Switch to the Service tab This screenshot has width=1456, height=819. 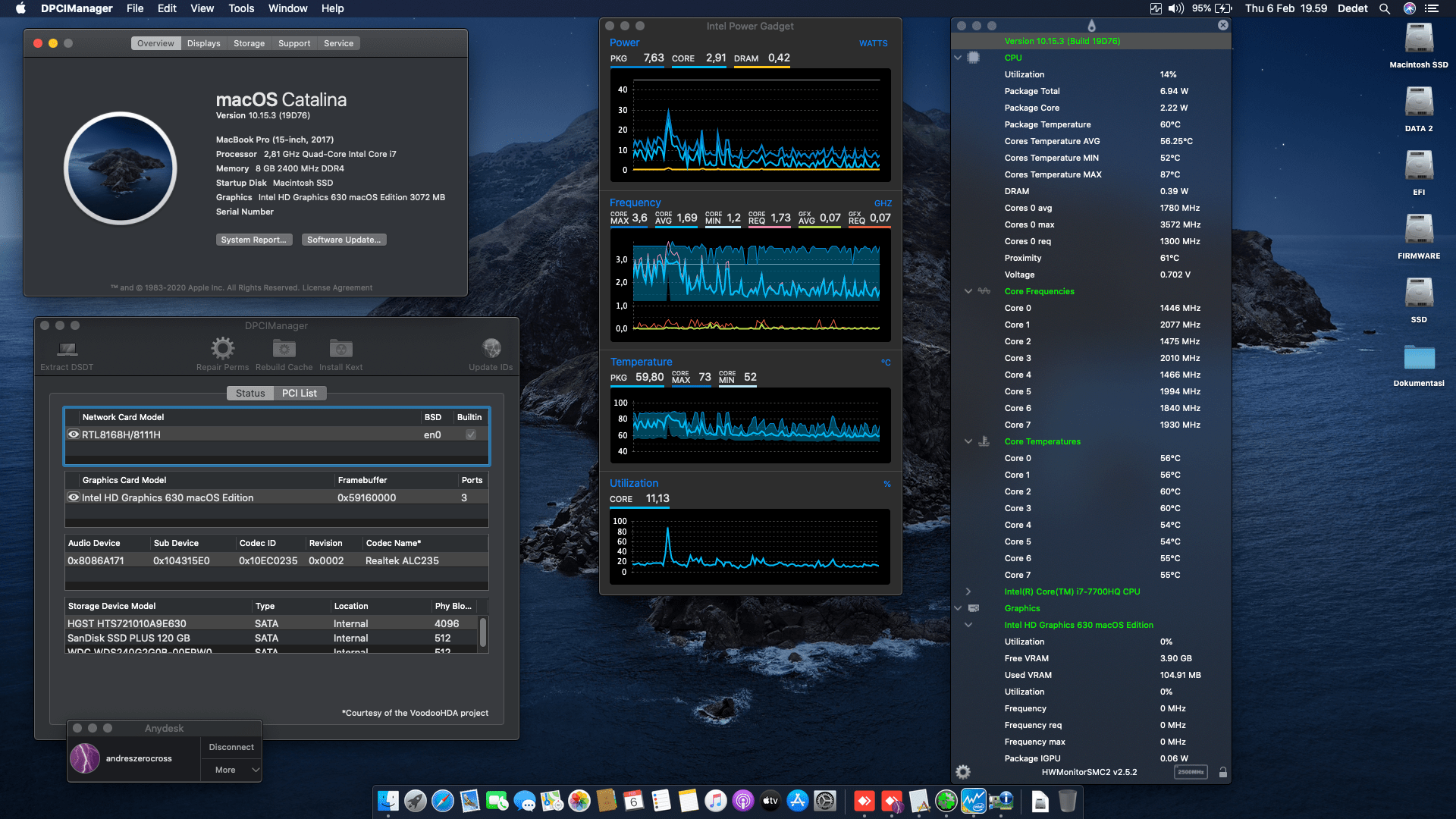339,43
